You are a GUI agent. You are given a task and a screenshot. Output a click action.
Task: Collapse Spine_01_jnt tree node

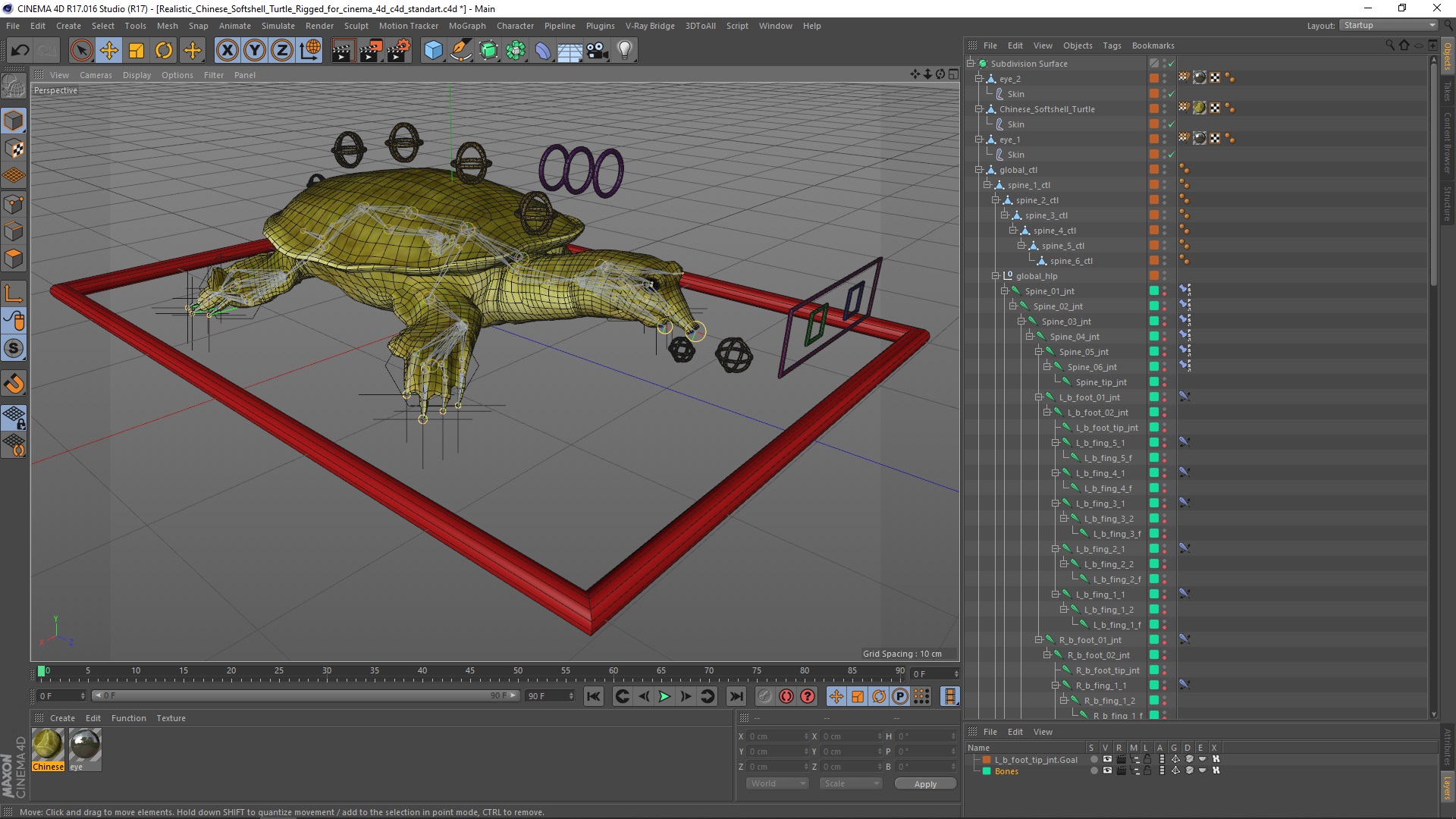(x=1004, y=291)
